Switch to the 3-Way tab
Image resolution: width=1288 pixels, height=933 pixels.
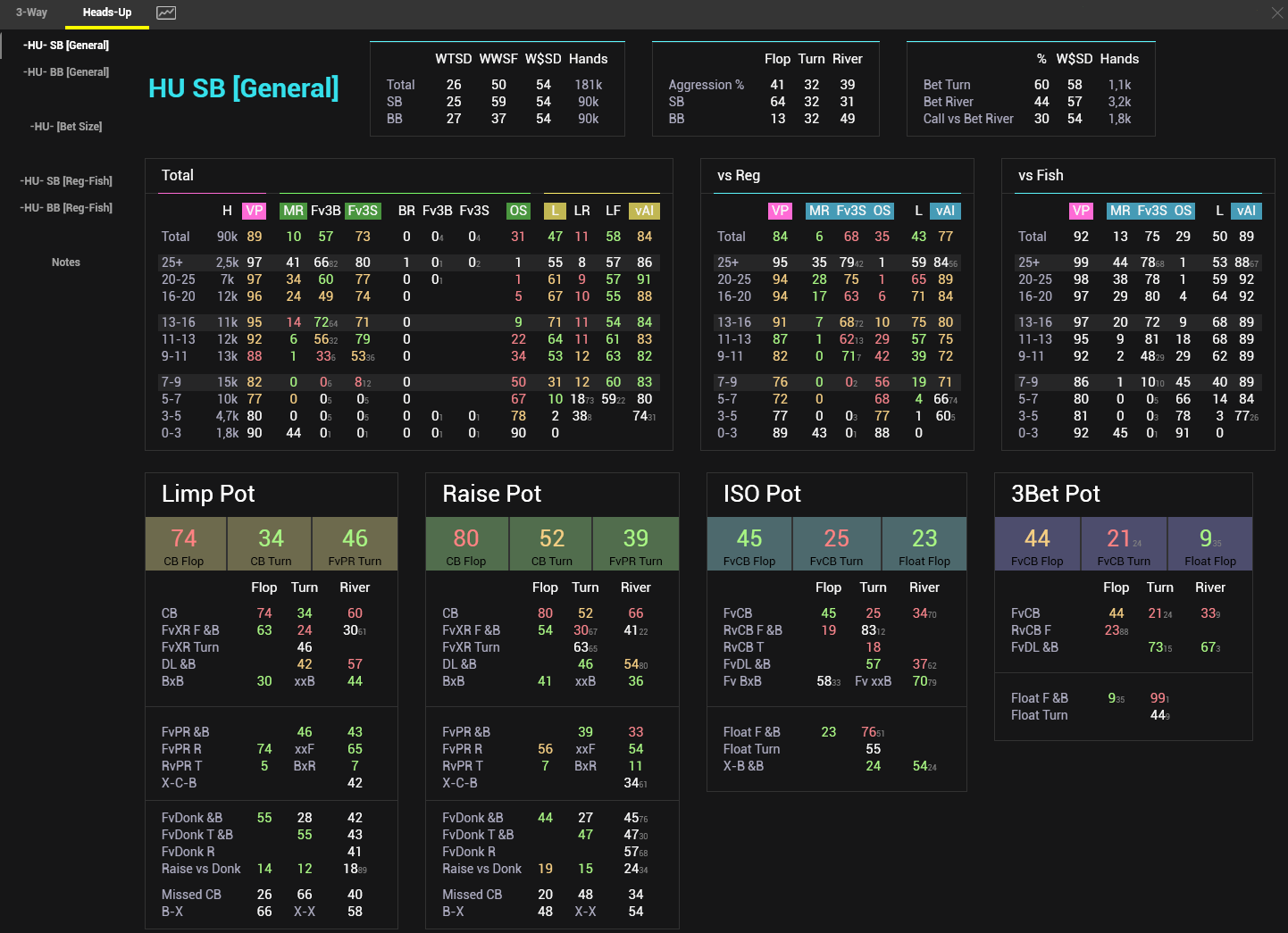(31, 12)
